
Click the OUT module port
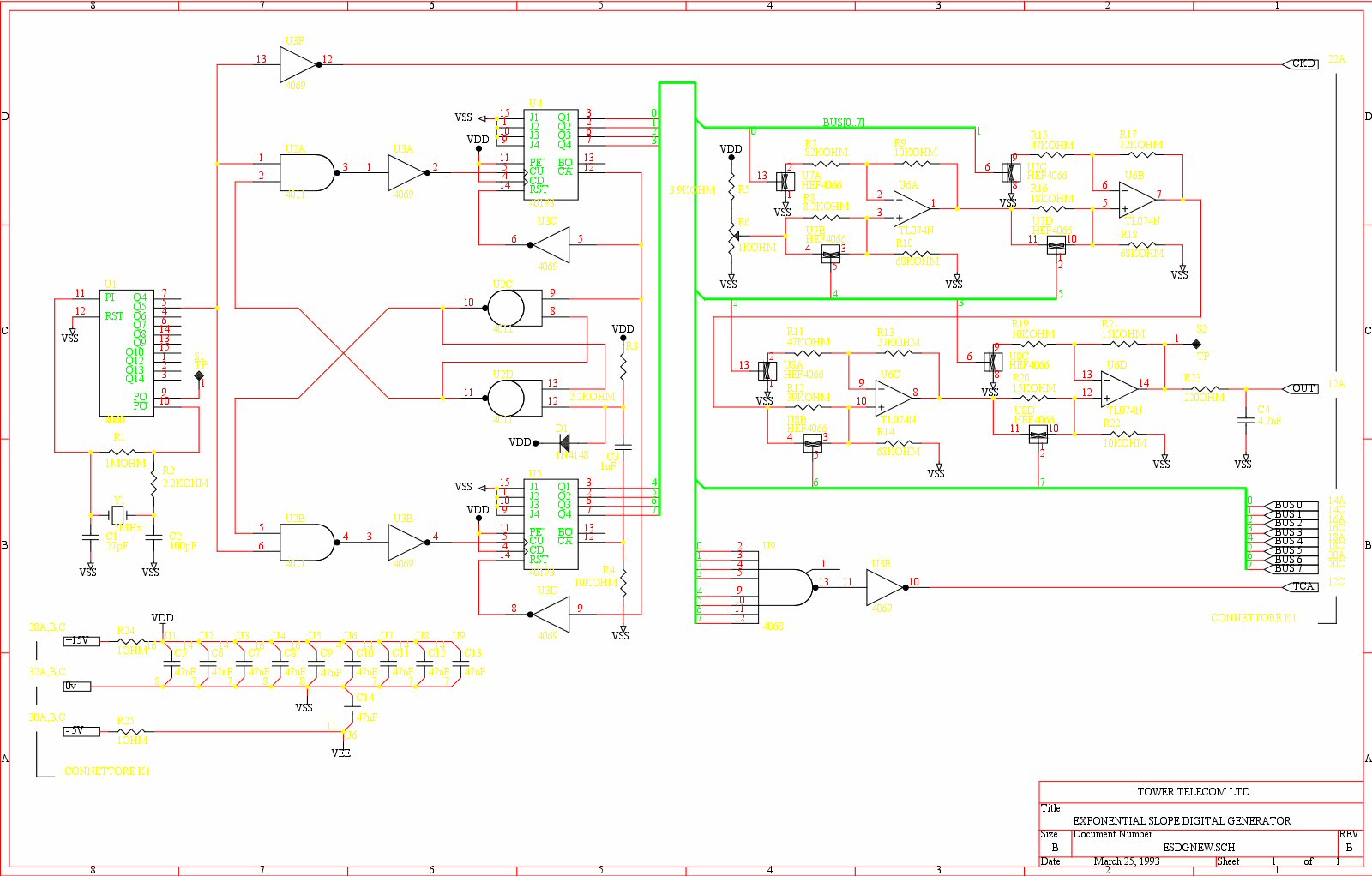(1300, 389)
